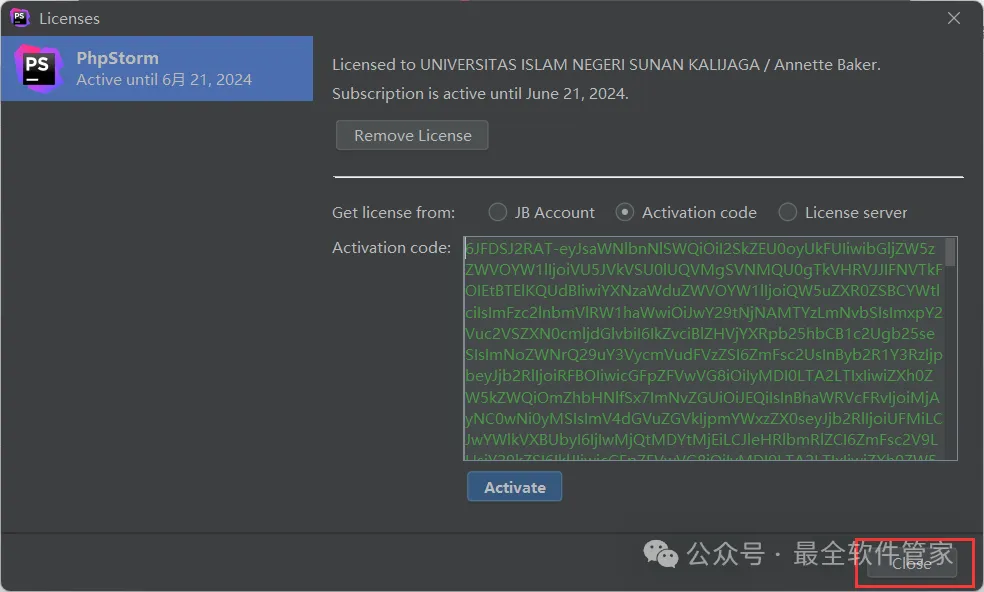Click the Activate button
This screenshot has height=592, width=984.
click(515, 487)
